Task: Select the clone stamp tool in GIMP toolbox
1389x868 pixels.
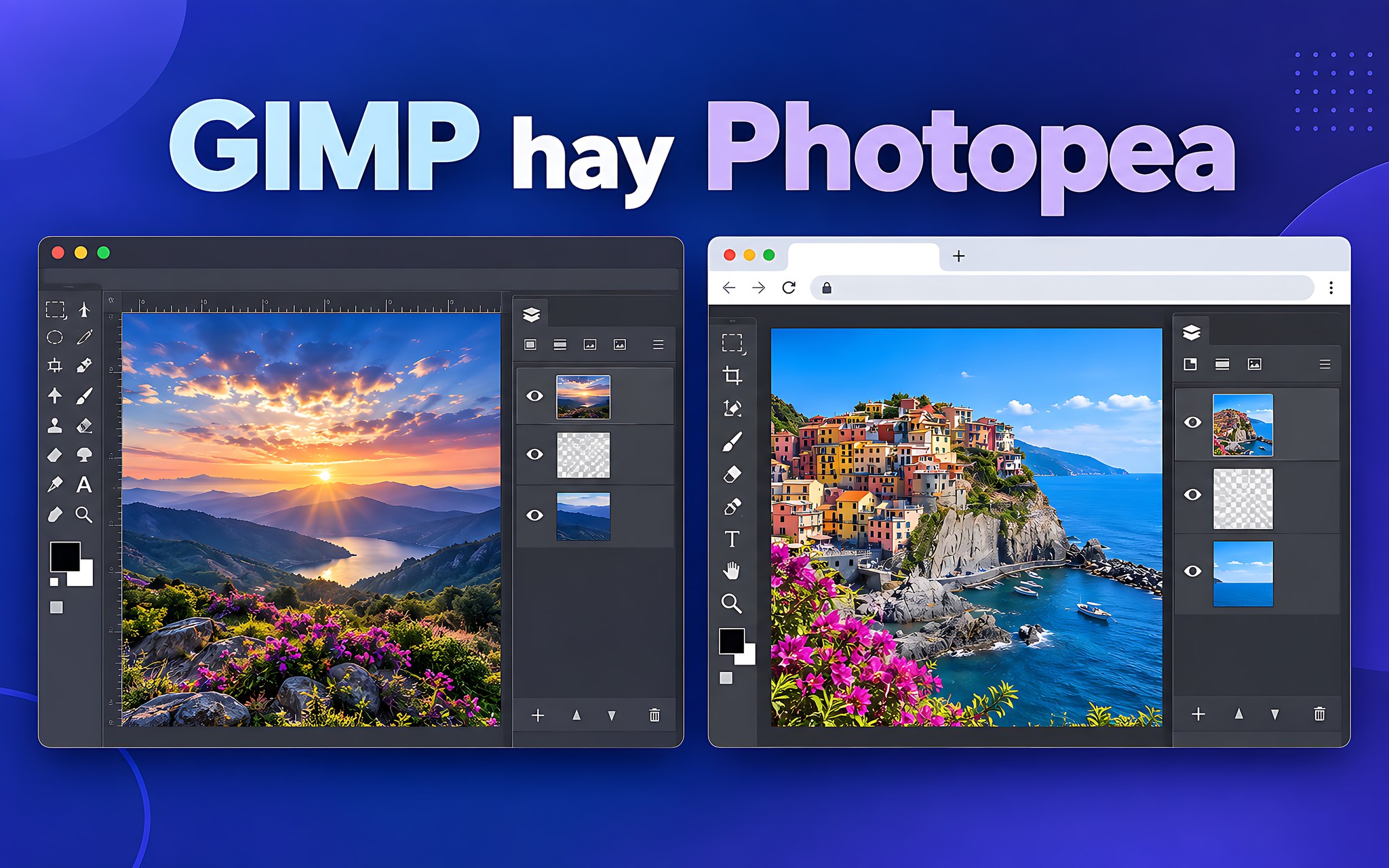Action: coord(55,425)
